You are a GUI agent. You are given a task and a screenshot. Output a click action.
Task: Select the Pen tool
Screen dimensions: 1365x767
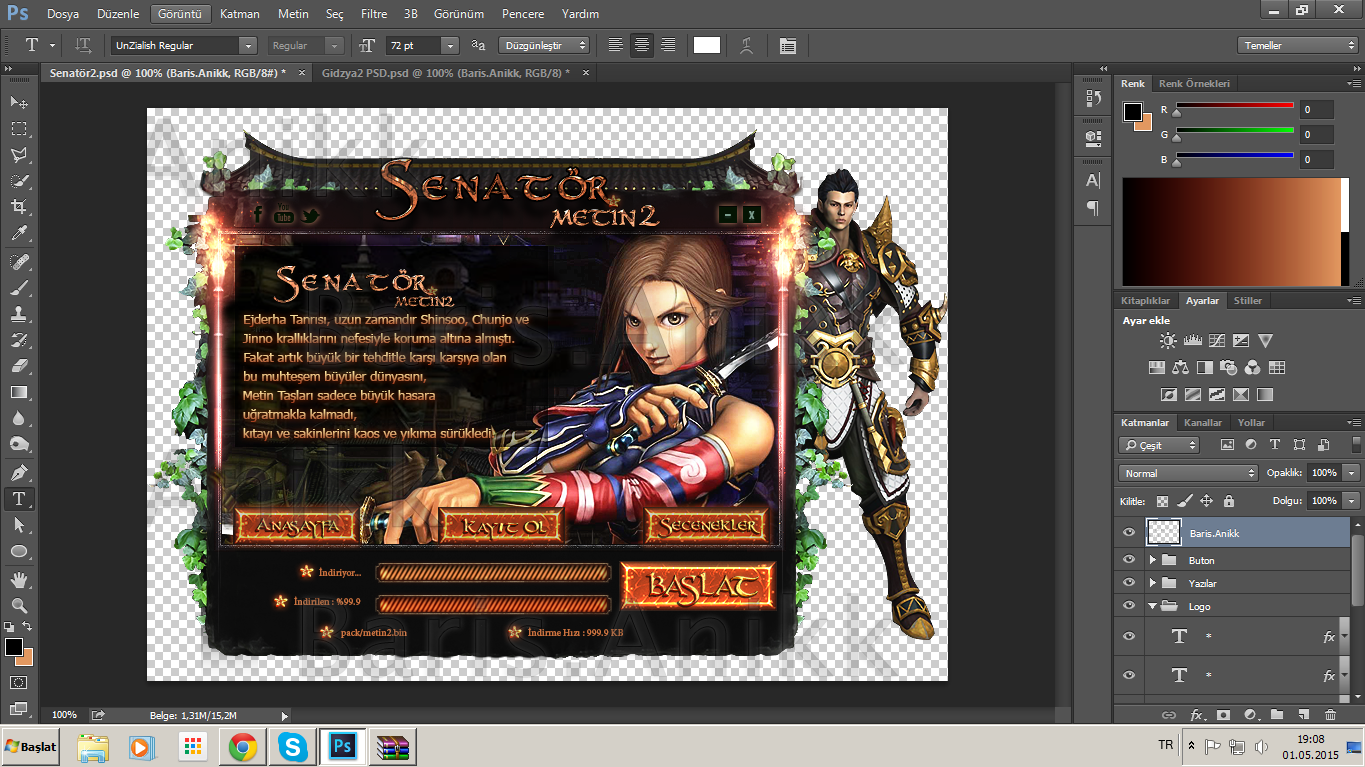click(19, 472)
